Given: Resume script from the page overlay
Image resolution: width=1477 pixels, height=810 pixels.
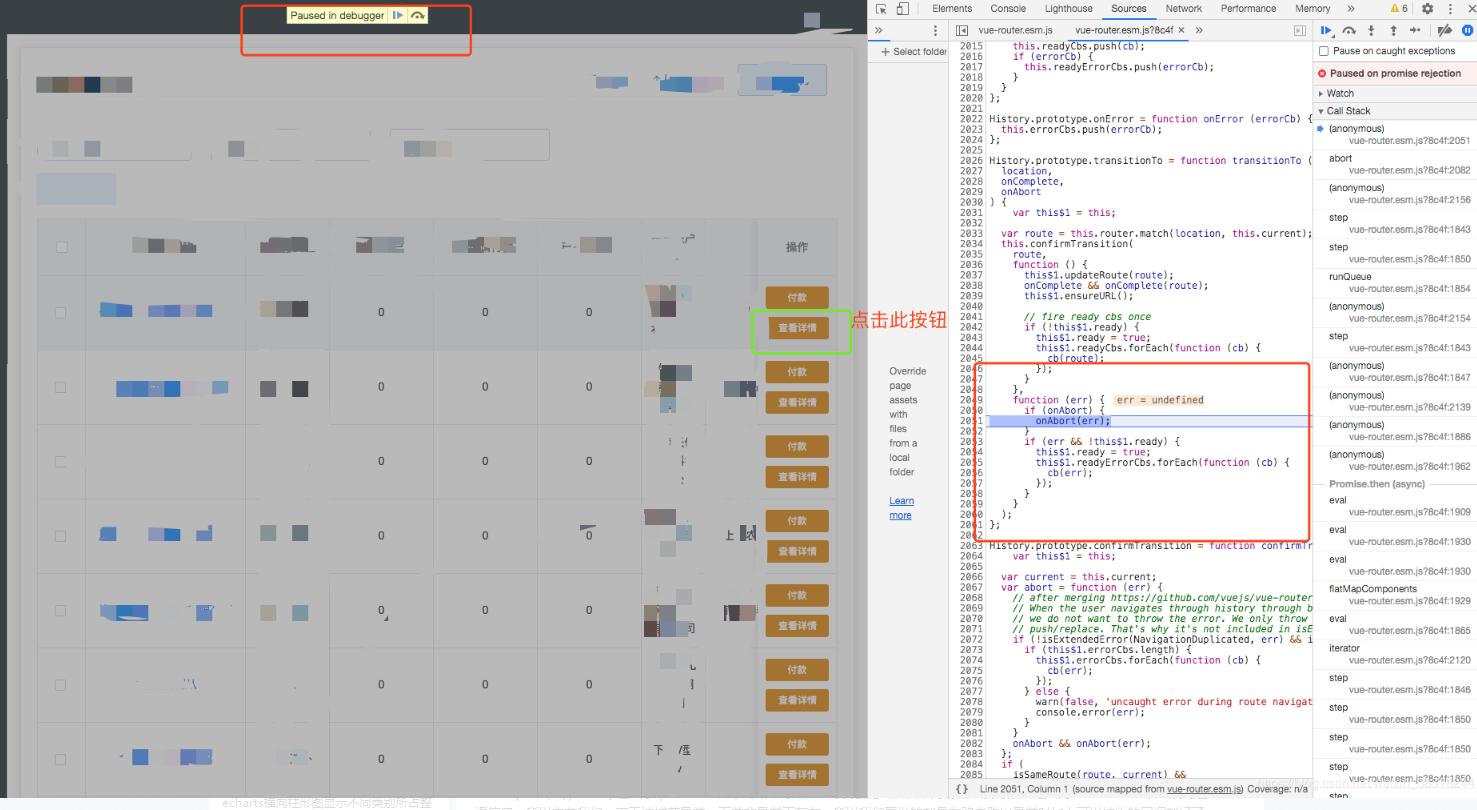Looking at the screenshot, I should 398,15.
